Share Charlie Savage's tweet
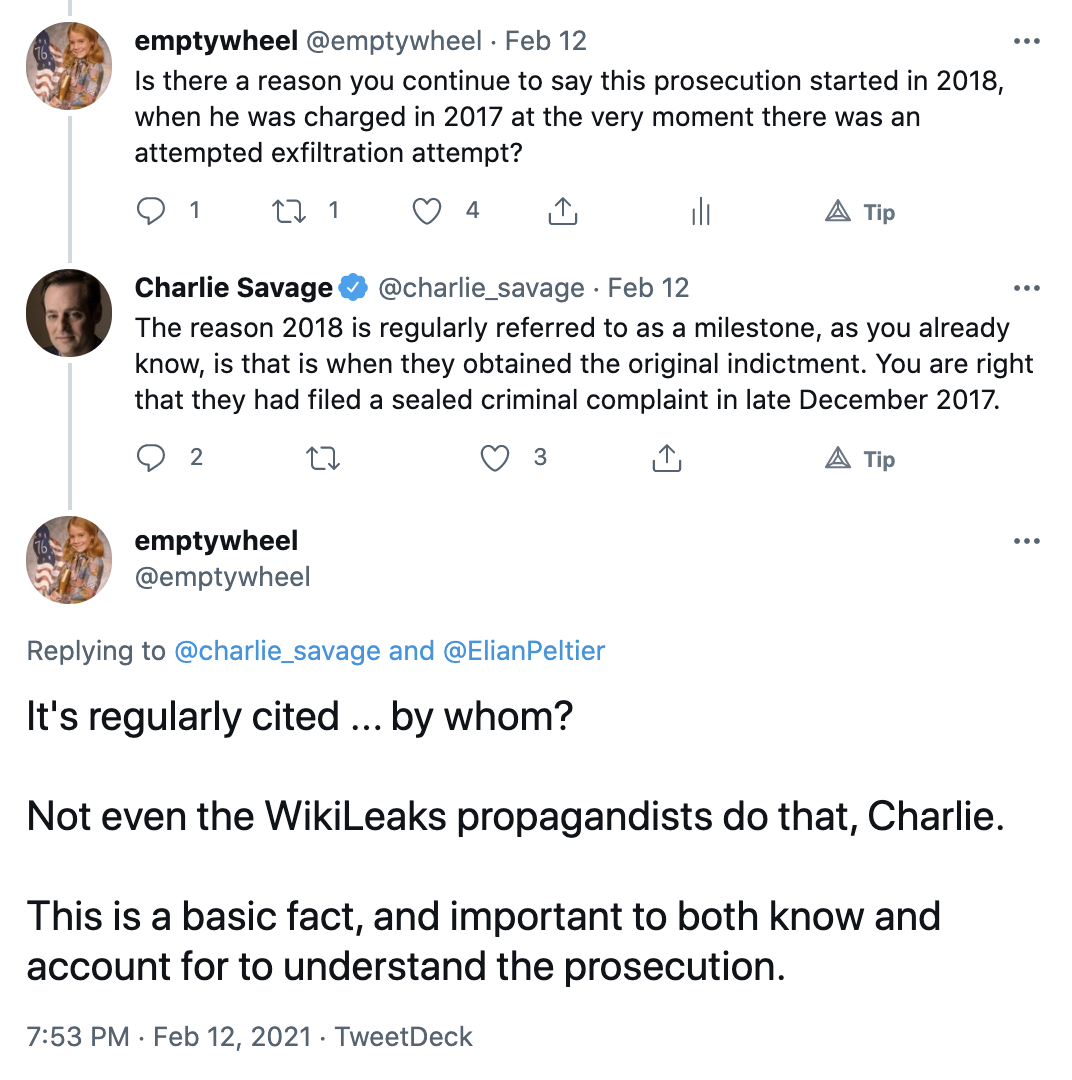 (x=666, y=457)
